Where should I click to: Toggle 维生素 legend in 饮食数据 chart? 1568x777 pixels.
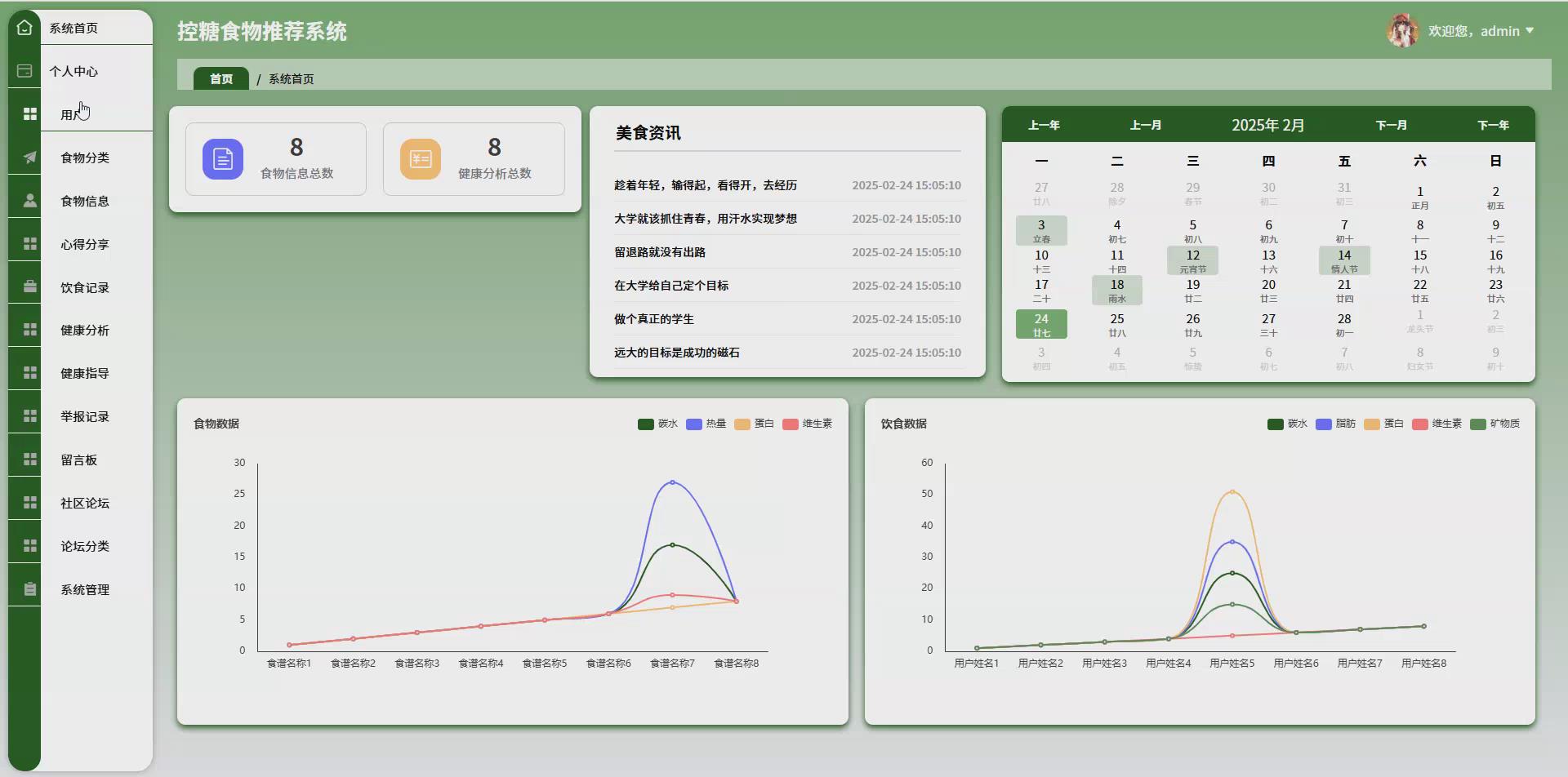click(x=1437, y=424)
